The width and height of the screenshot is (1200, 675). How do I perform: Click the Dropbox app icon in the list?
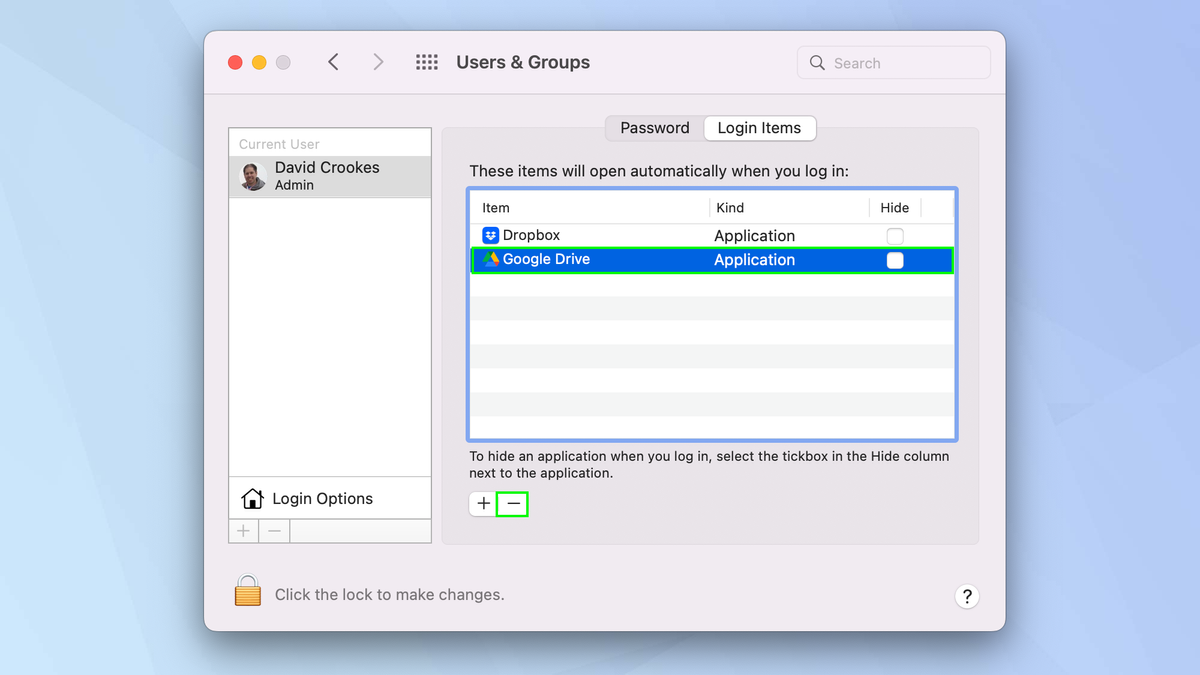click(x=490, y=235)
